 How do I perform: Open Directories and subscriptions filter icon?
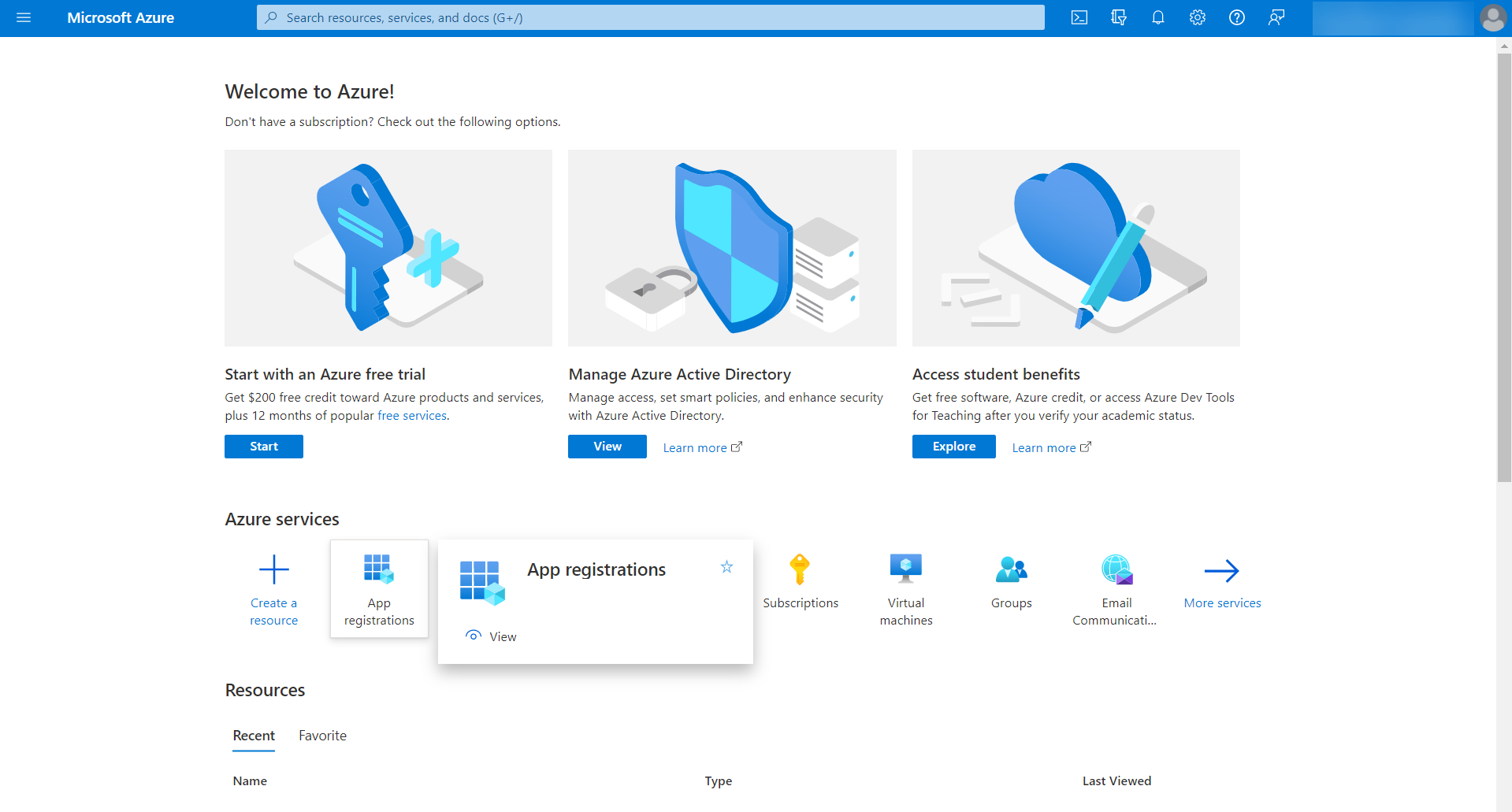(x=1119, y=17)
